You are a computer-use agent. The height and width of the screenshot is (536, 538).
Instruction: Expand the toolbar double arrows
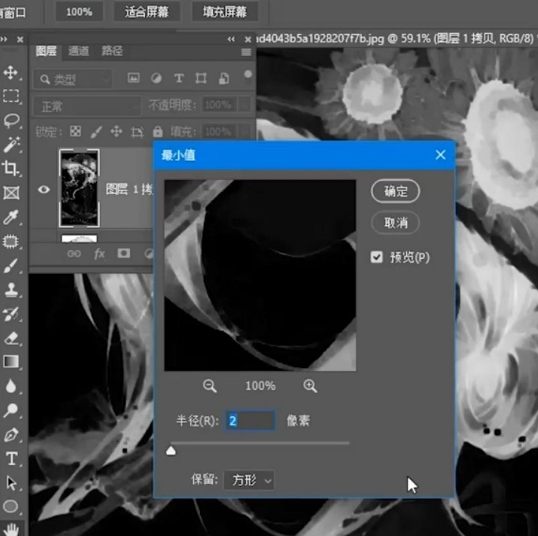[x=4, y=39]
